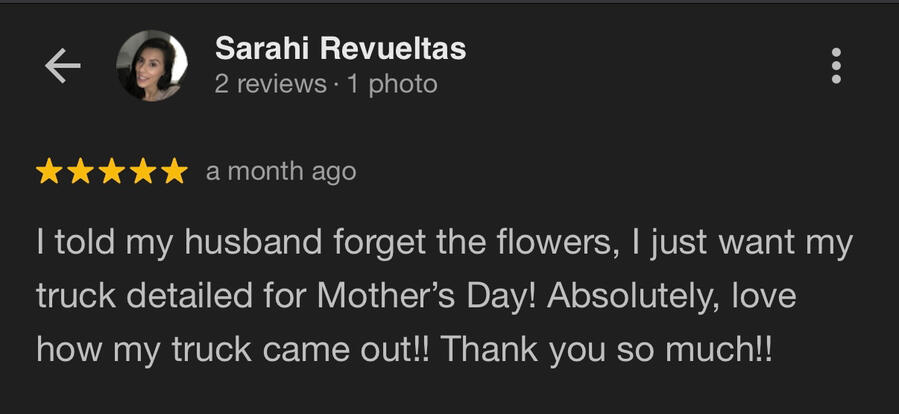This screenshot has height=414, width=899.
Task: Click the fourth yellow rating star
Action: tap(143, 172)
